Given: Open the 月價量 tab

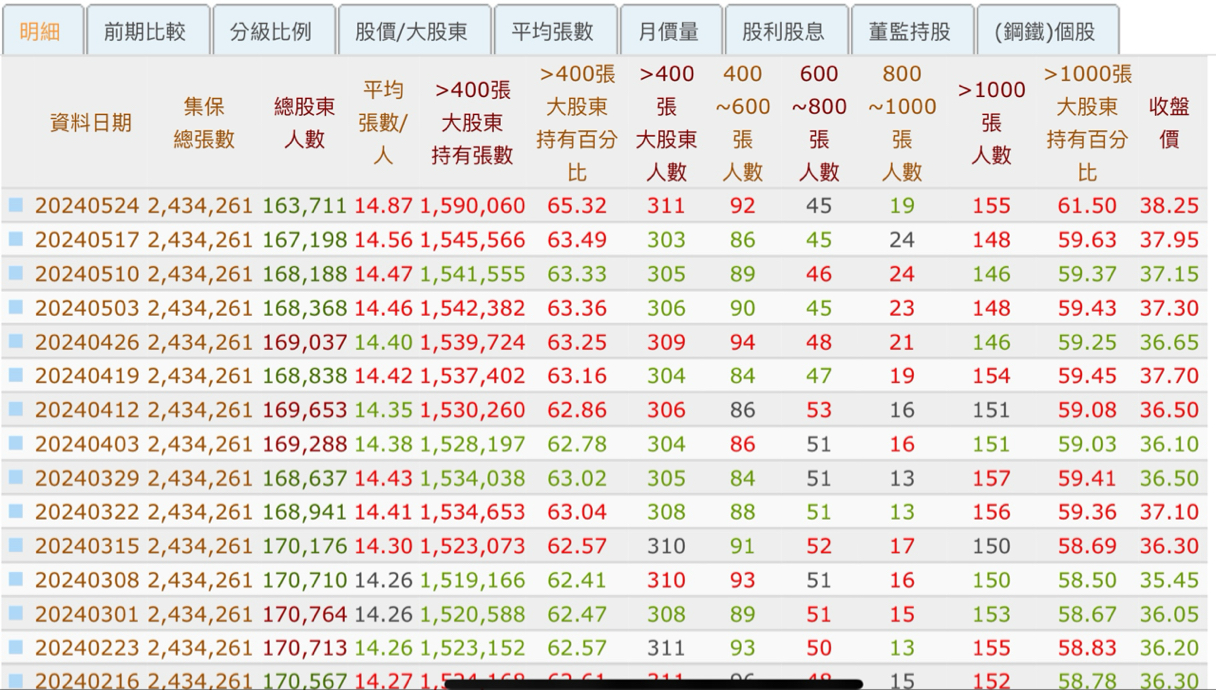Looking at the screenshot, I should 669,31.
